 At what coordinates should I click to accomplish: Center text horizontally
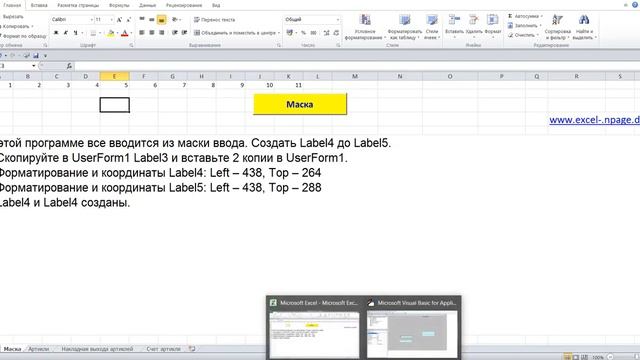151,33
